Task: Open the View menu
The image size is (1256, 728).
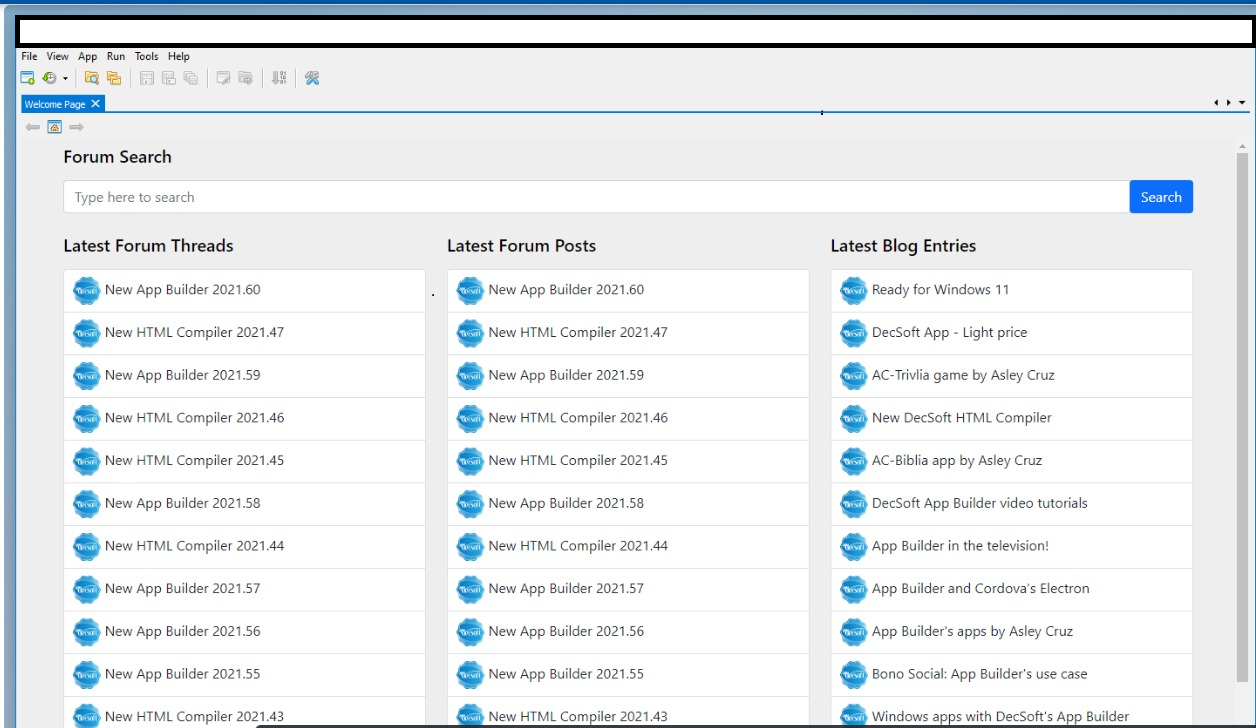Action: coord(58,57)
